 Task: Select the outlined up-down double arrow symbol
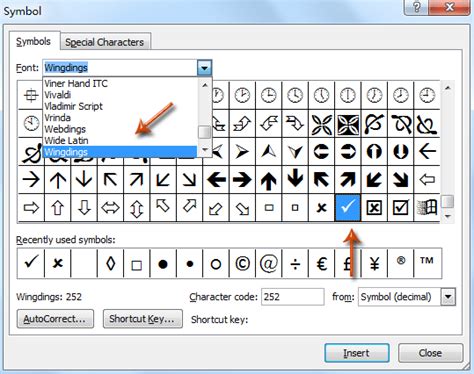tap(137, 207)
